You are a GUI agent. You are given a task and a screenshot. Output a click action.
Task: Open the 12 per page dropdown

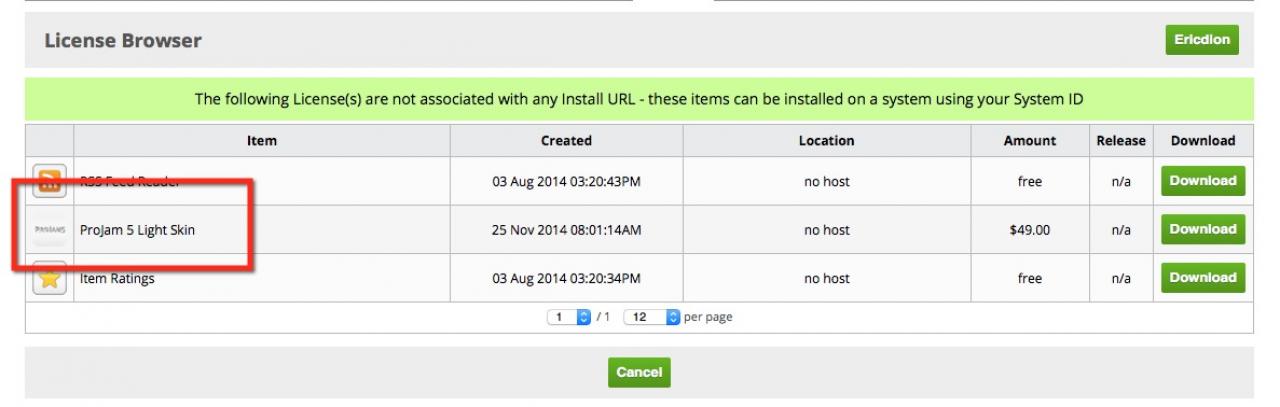tap(651, 317)
